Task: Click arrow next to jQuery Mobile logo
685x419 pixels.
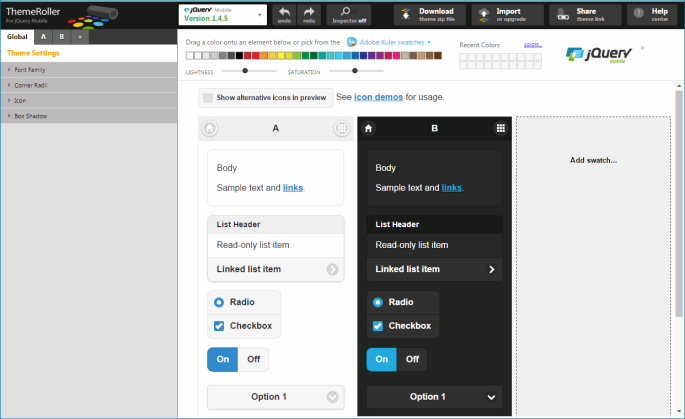Action: click(x=643, y=48)
